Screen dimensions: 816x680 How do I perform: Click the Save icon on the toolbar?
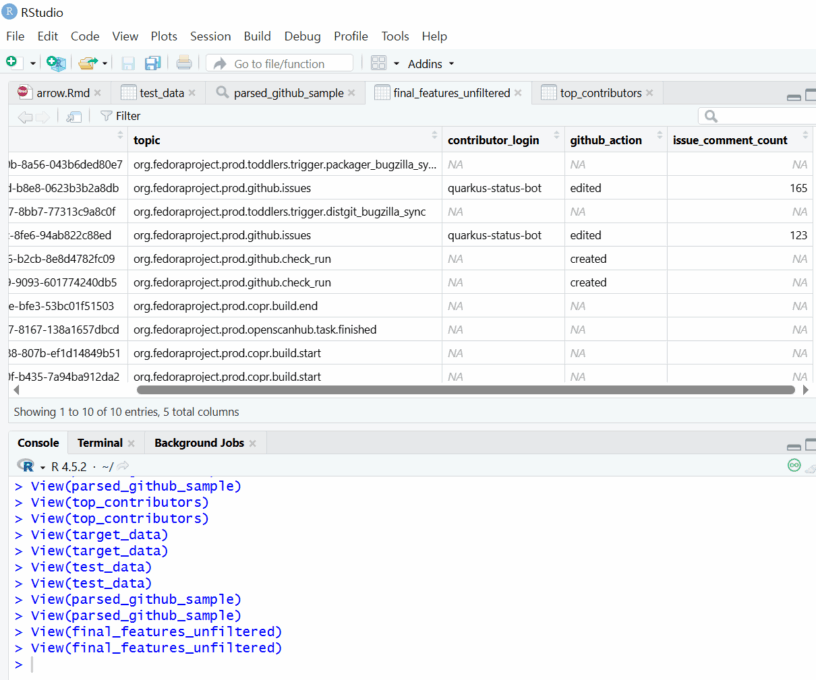[x=128, y=62]
